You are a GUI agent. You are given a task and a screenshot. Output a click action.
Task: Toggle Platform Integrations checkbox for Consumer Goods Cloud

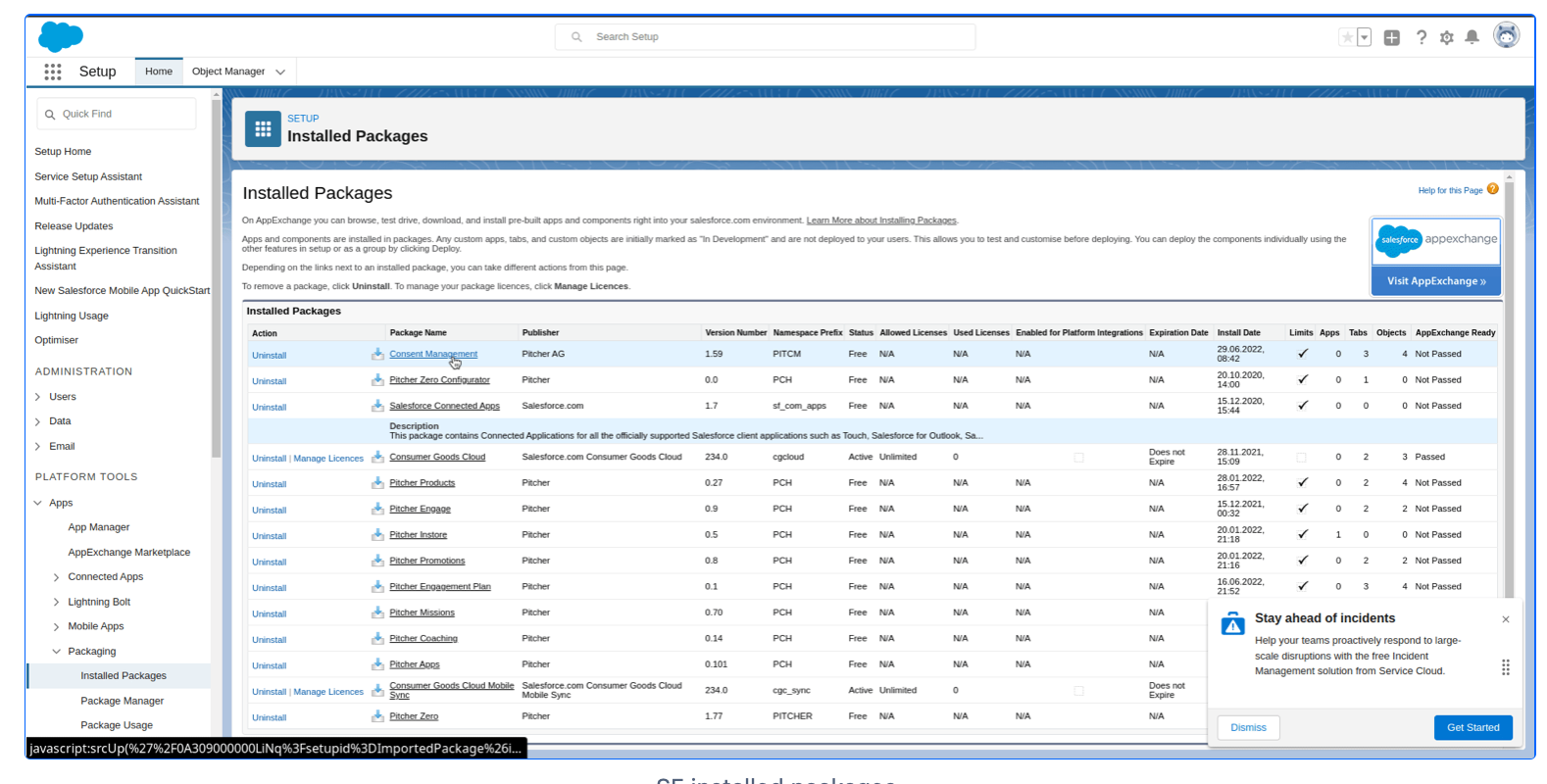click(x=1078, y=458)
